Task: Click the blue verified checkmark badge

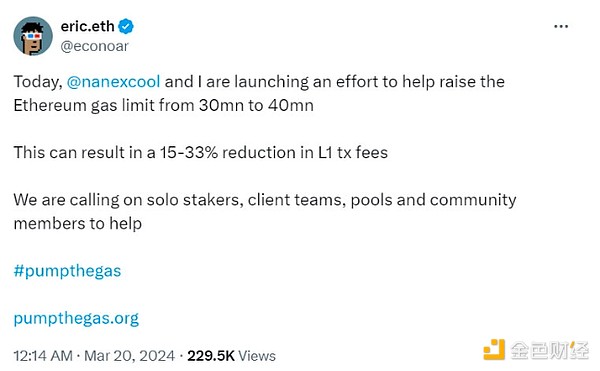Action: (x=126, y=26)
